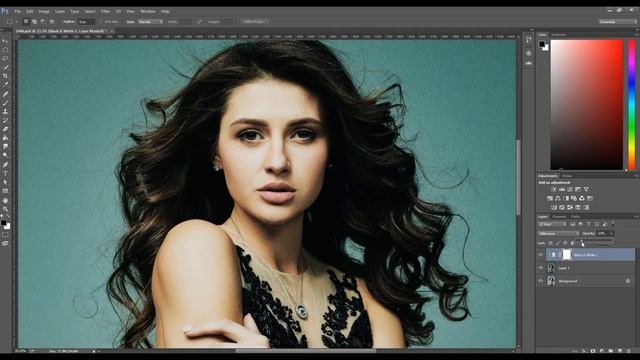640x360 pixels.
Task: Add a Levels adjustment
Action: point(562,189)
